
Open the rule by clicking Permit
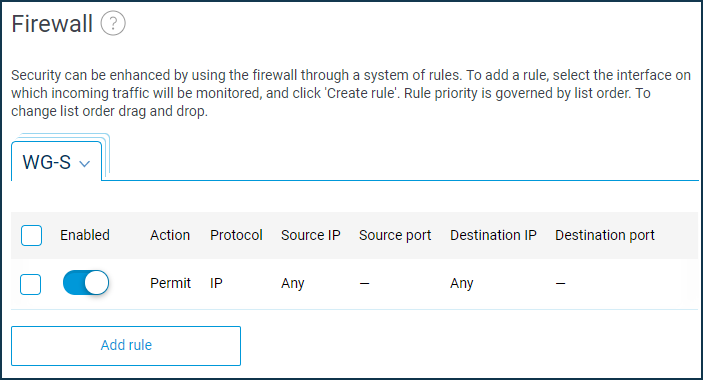click(170, 283)
